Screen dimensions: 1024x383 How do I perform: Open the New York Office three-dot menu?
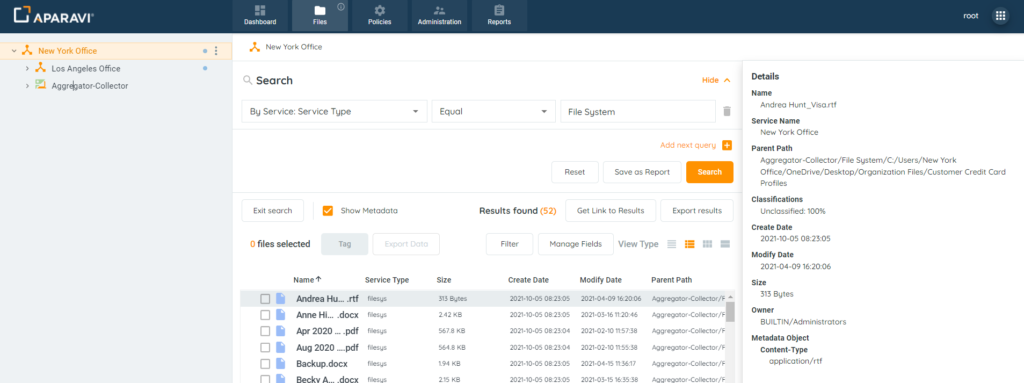point(217,51)
